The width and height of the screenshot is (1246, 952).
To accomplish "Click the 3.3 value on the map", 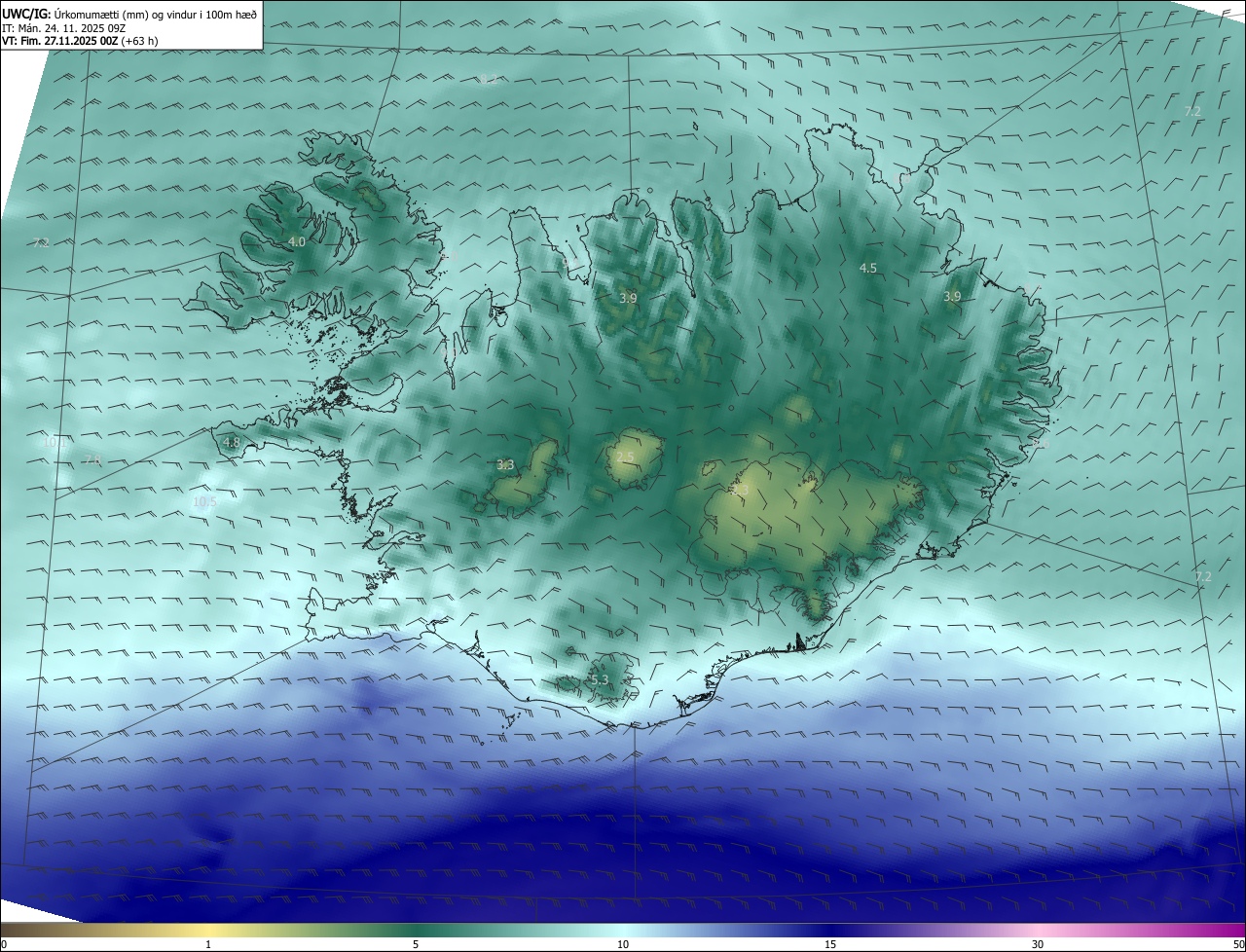I will point(505,465).
